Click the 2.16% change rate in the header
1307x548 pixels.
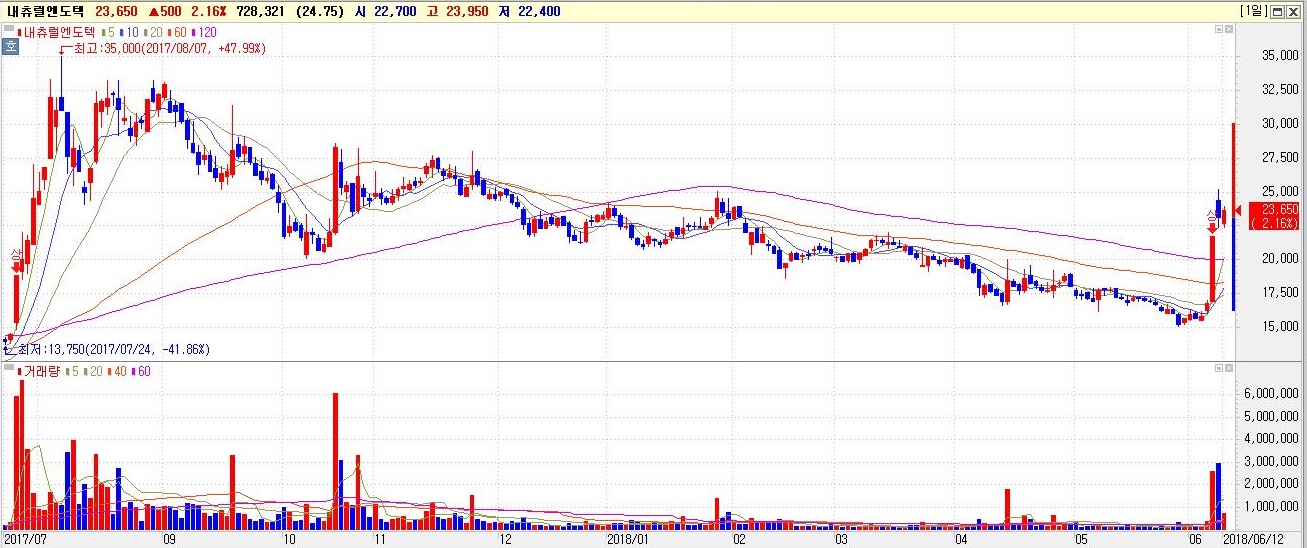coord(211,12)
